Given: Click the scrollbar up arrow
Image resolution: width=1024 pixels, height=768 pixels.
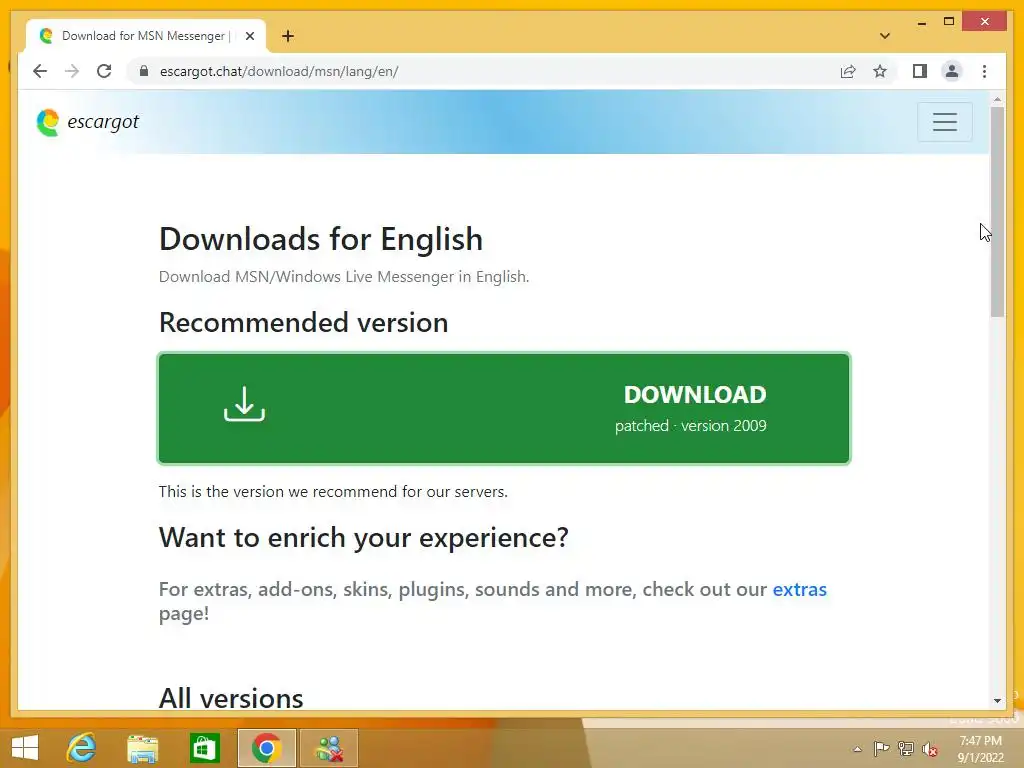Looking at the screenshot, I should pyautogui.click(x=997, y=99).
